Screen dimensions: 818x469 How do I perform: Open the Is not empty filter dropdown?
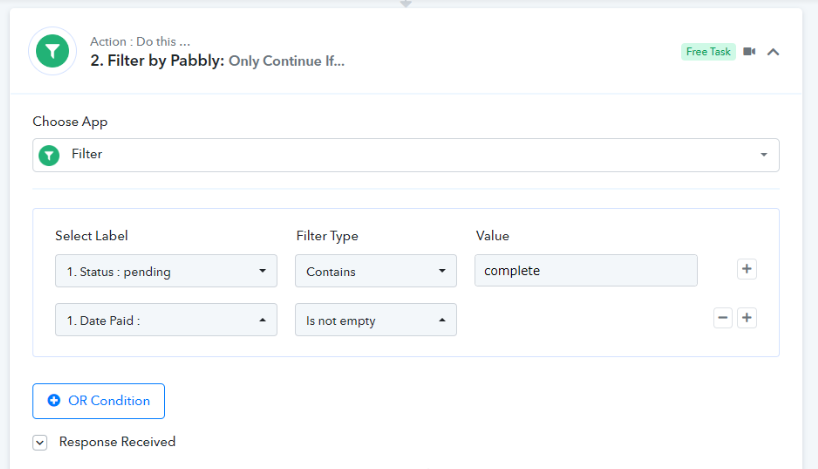[x=376, y=320]
